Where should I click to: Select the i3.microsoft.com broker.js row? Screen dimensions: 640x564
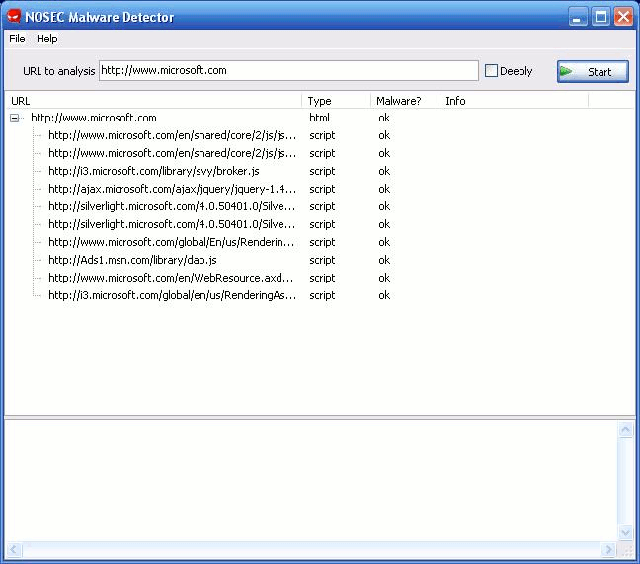[x=153, y=171]
